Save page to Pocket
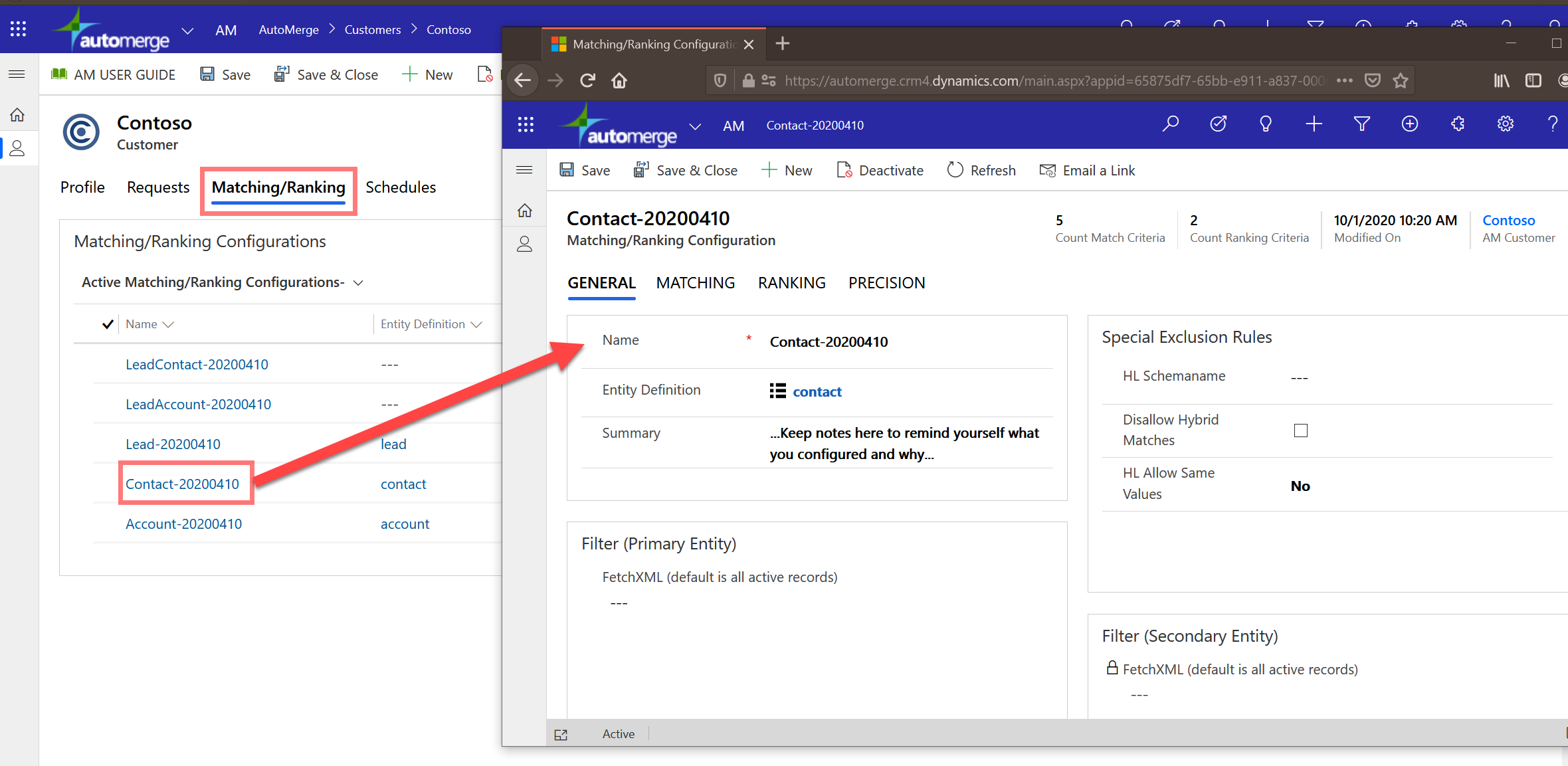Screen dimensions: 1568x766 tap(1373, 80)
